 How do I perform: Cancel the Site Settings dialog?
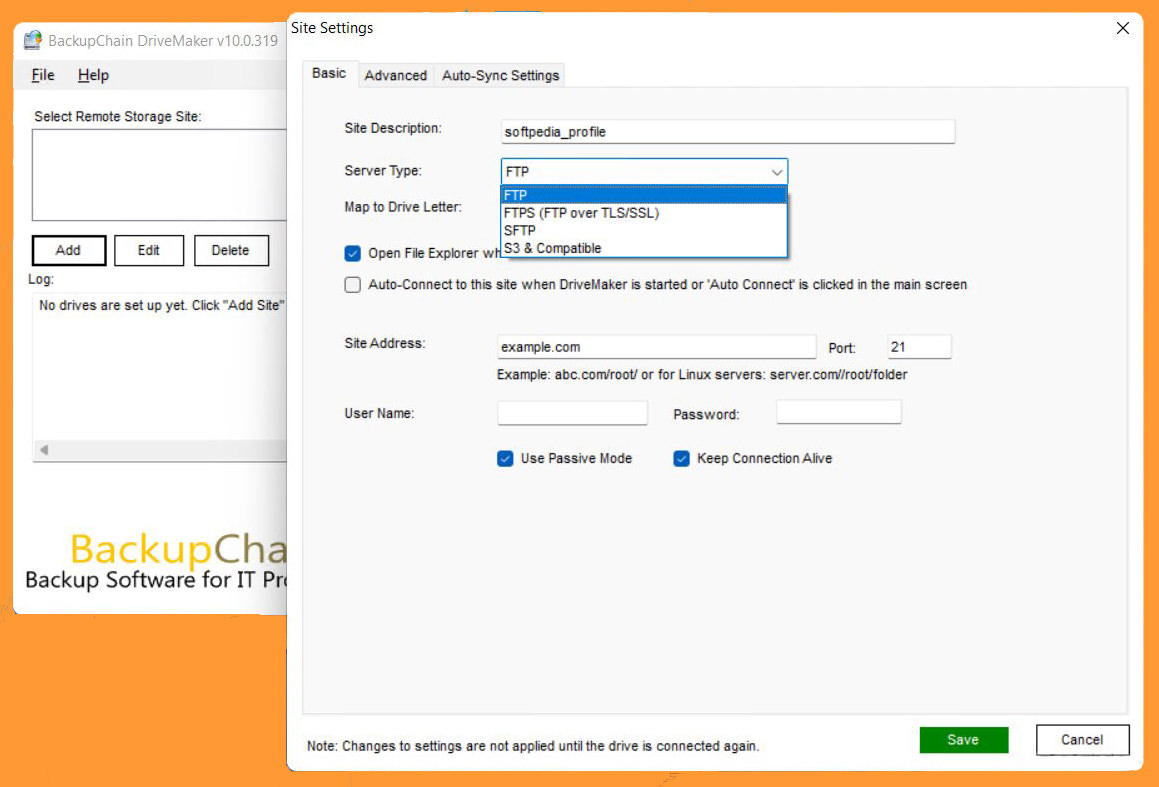coord(1082,740)
